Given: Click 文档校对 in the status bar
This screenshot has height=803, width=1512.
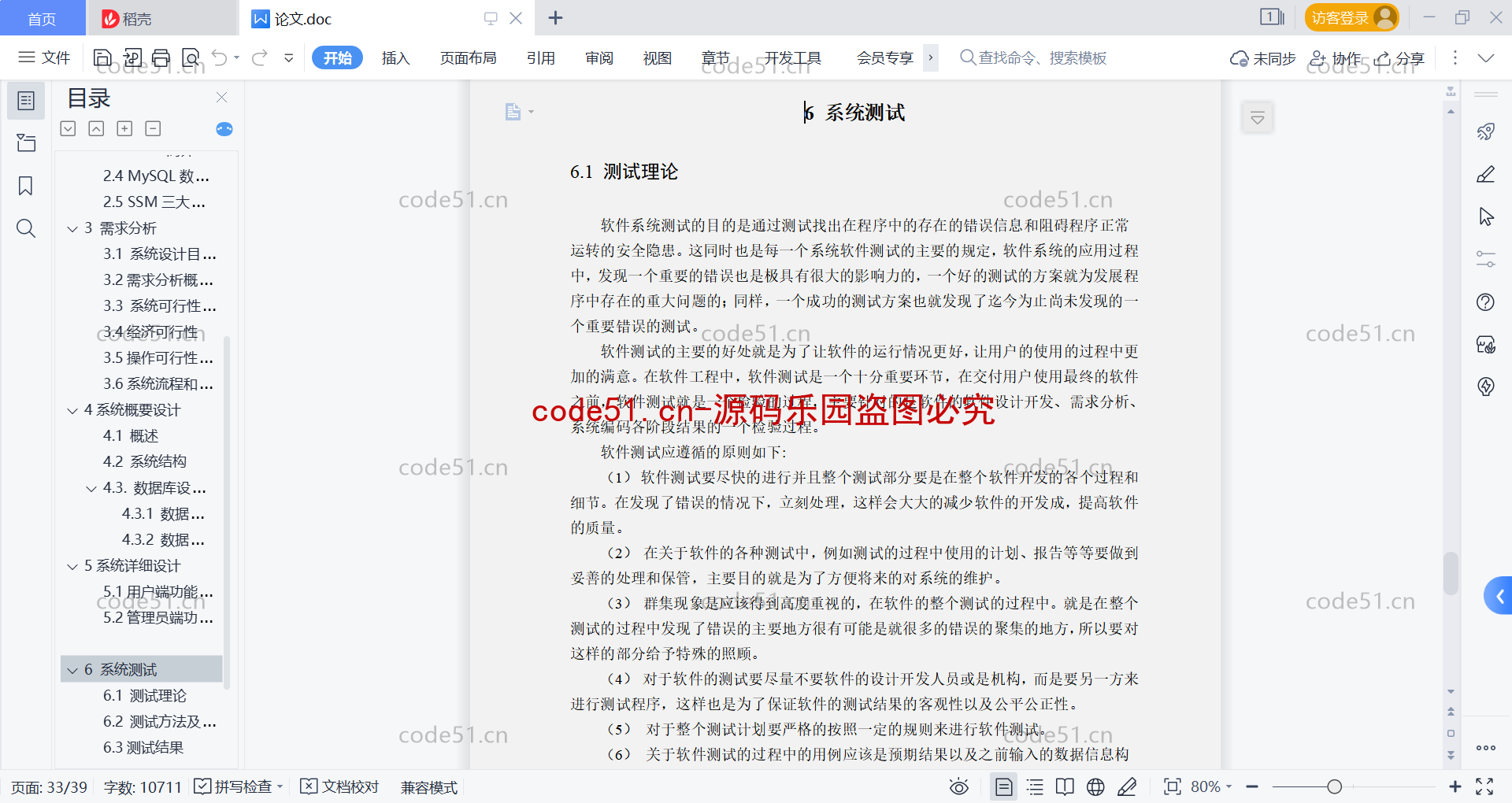Looking at the screenshot, I should pyautogui.click(x=340, y=786).
